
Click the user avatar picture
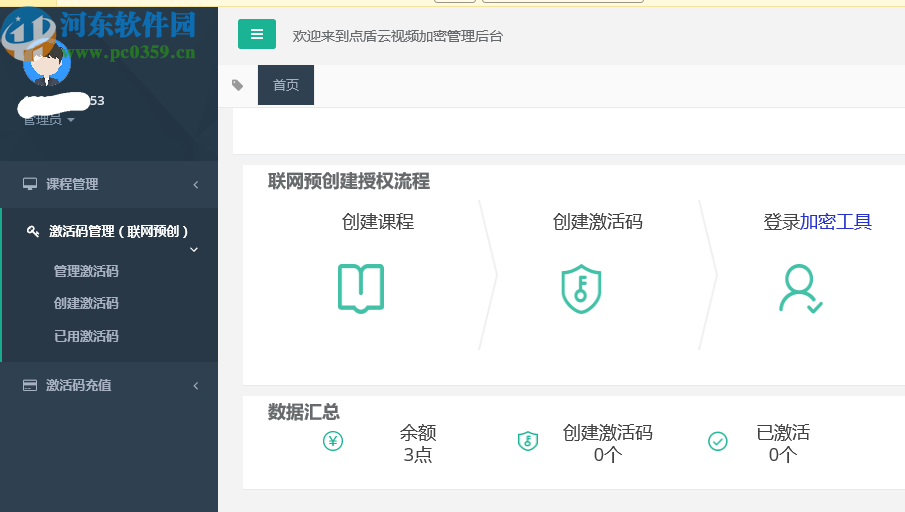pos(47,62)
